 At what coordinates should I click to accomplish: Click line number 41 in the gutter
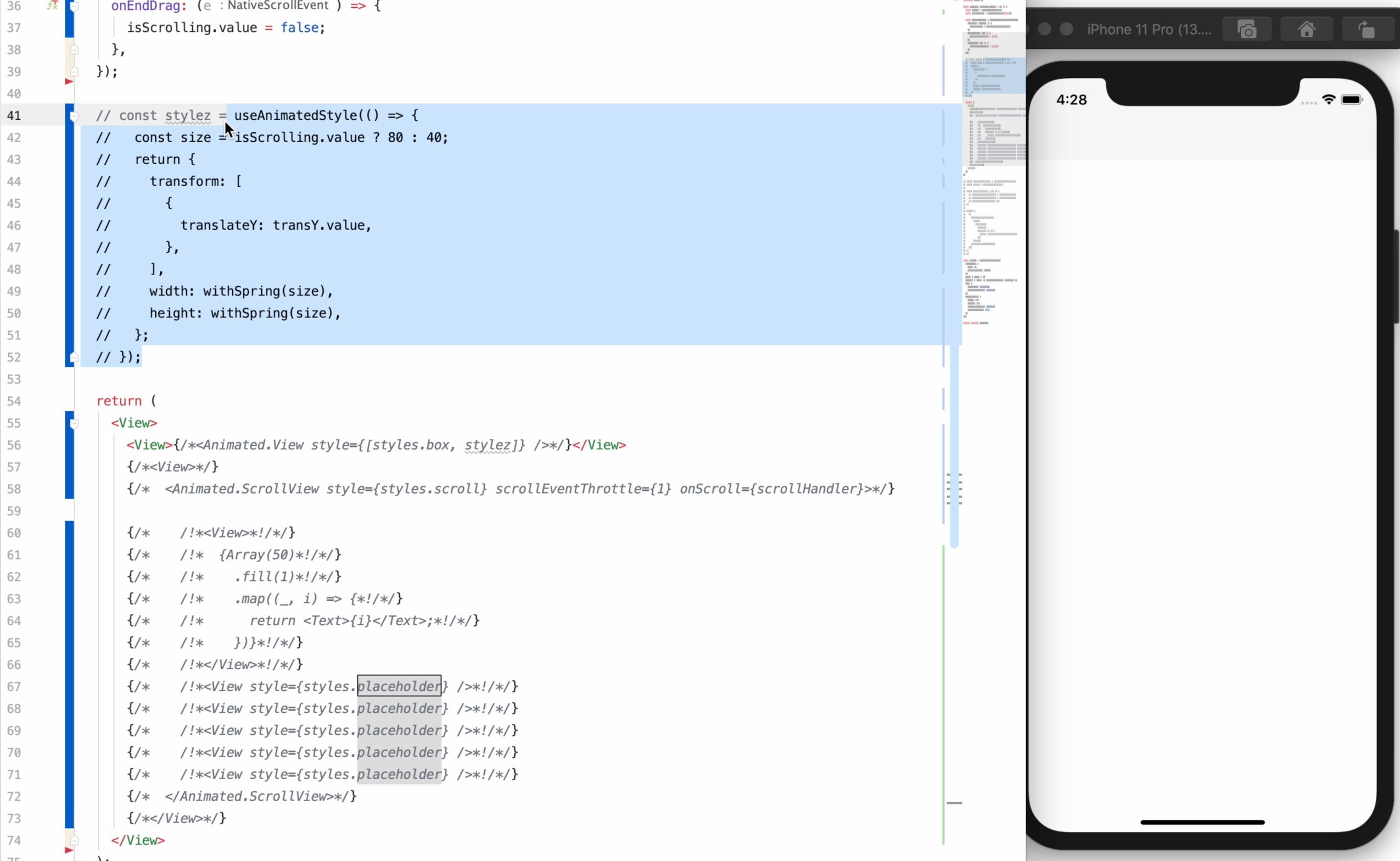(x=15, y=116)
